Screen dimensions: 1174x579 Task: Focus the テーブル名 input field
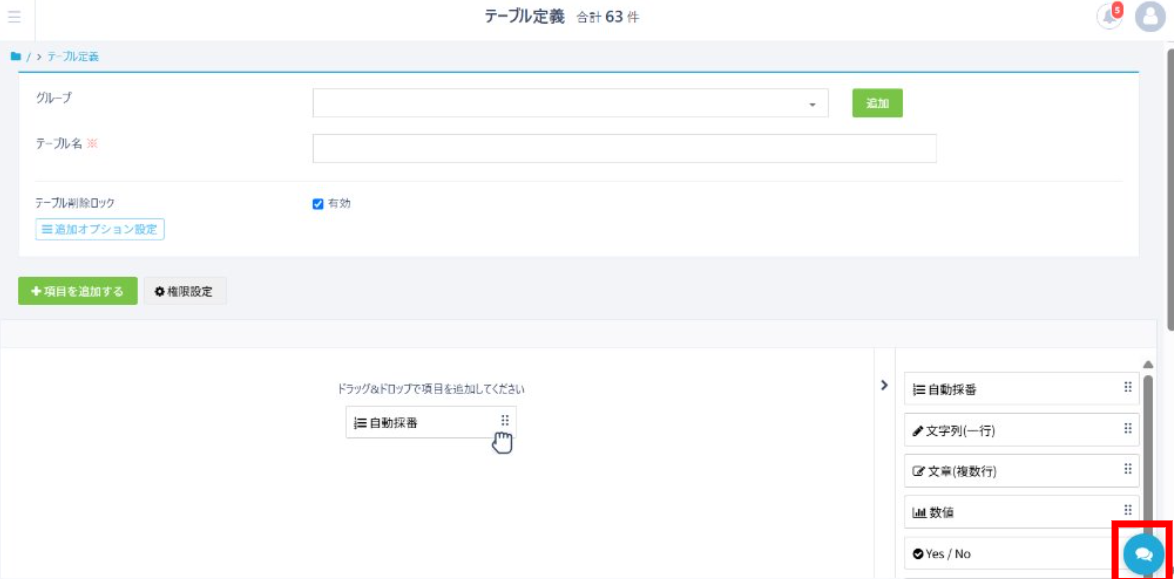tap(624, 148)
